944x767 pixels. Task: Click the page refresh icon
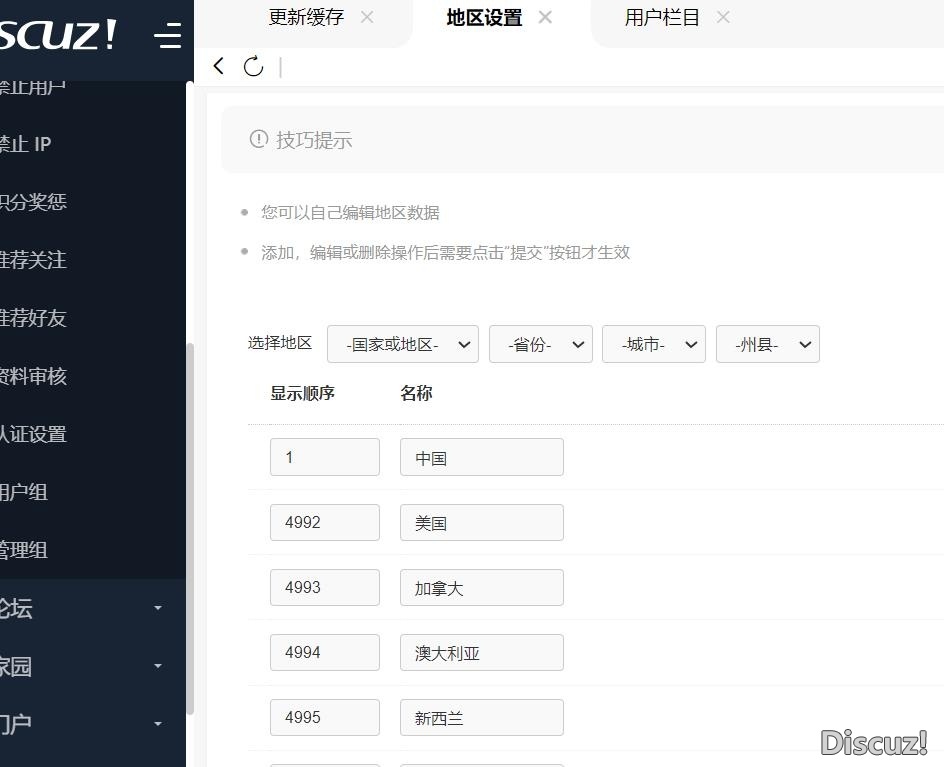click(x=253, y=66)
